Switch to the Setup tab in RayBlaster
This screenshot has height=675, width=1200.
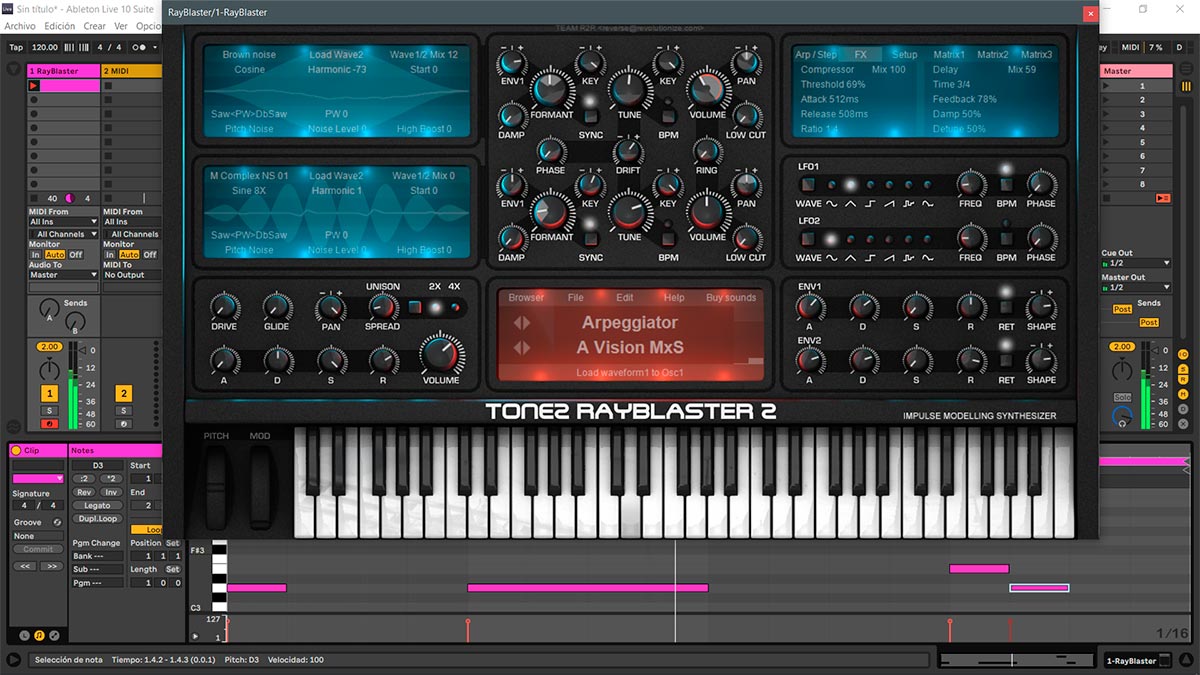tap(904, 55)
